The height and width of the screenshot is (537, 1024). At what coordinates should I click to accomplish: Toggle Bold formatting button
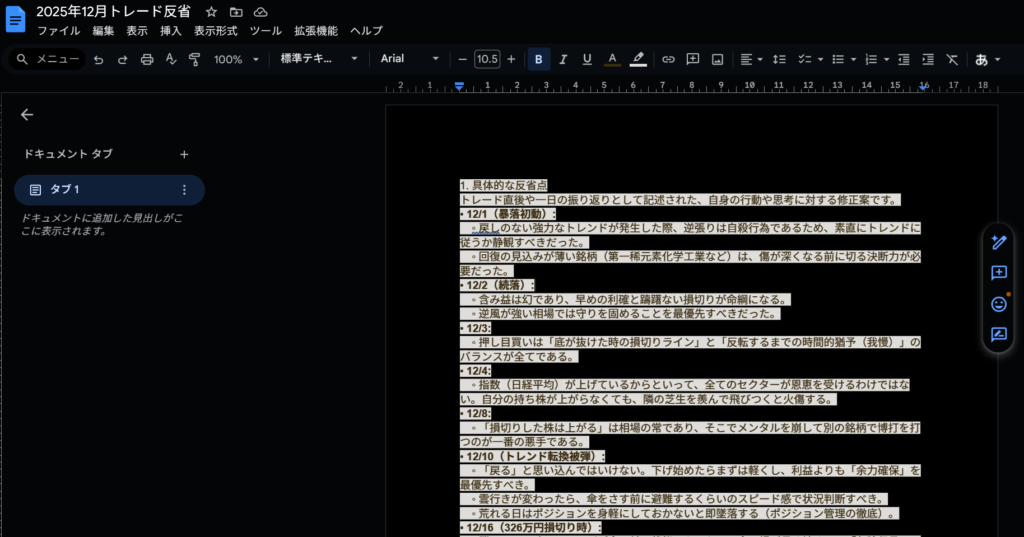pyautogui.click(x=539, y=60)
